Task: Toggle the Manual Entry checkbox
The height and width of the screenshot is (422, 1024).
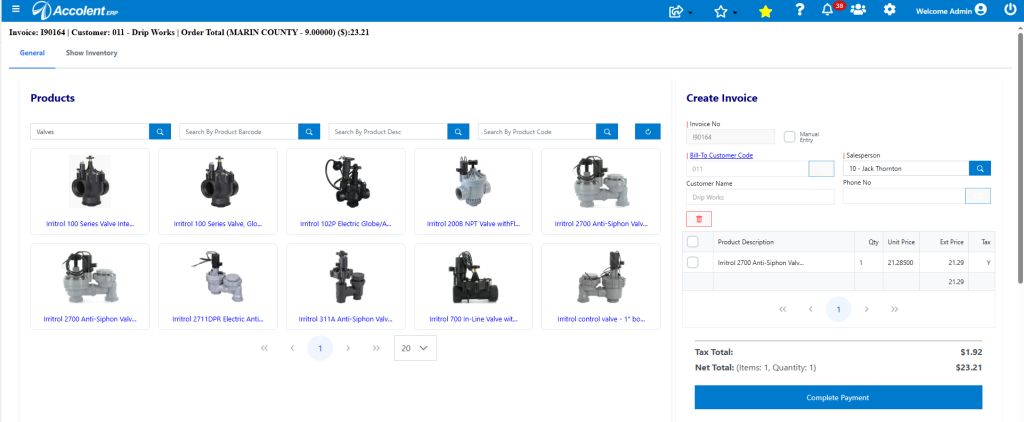Action: pyautogui.click(x=790, y=137)
